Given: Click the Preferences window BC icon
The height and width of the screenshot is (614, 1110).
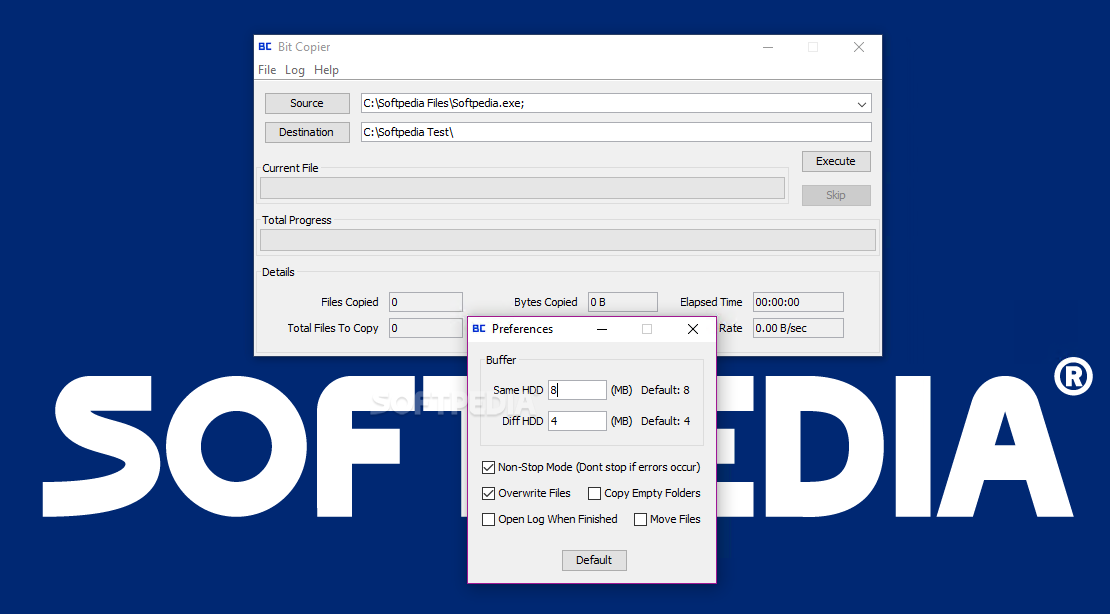Looking at the screenshot, I should tap(479, 329).
